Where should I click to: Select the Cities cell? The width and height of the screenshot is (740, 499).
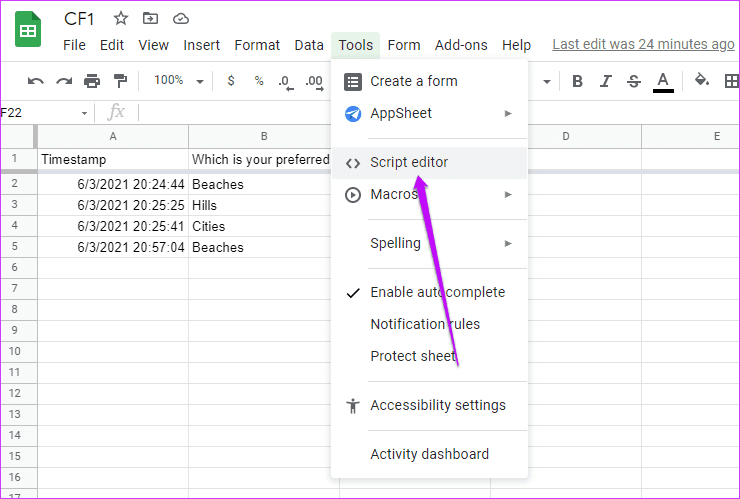click(x=264, y=226)
